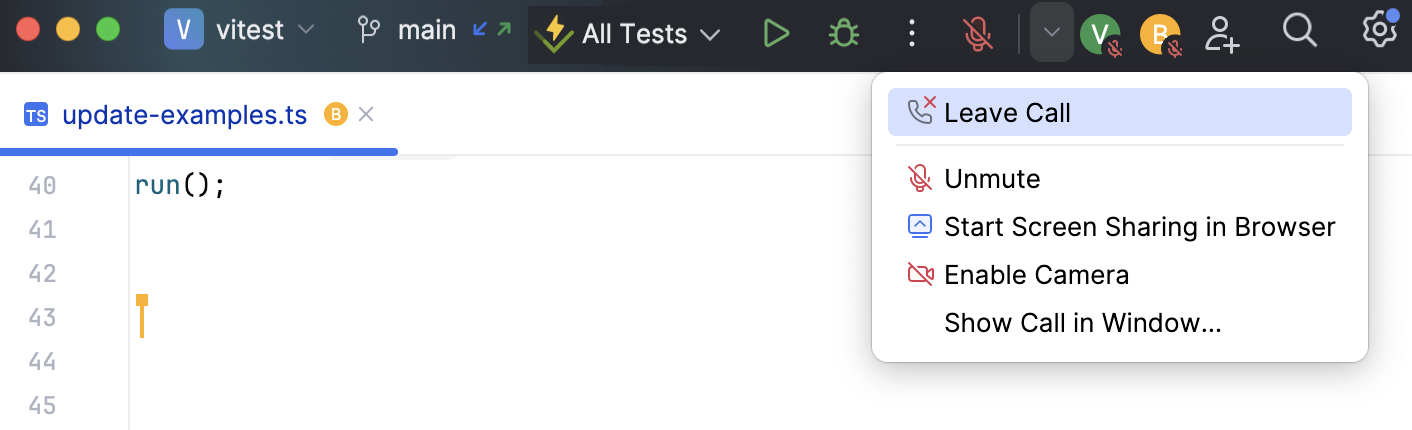Screen dimensions: 1412x430
Task: Click Show Call in Window option
Action: click(1082, 323)
